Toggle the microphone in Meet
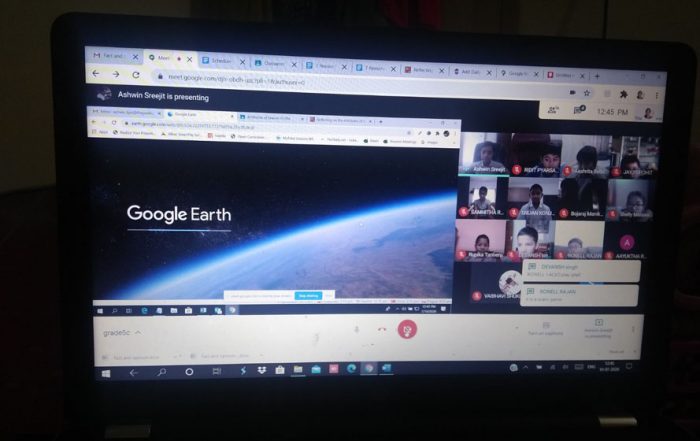700x441 pixels. point(356,329)
